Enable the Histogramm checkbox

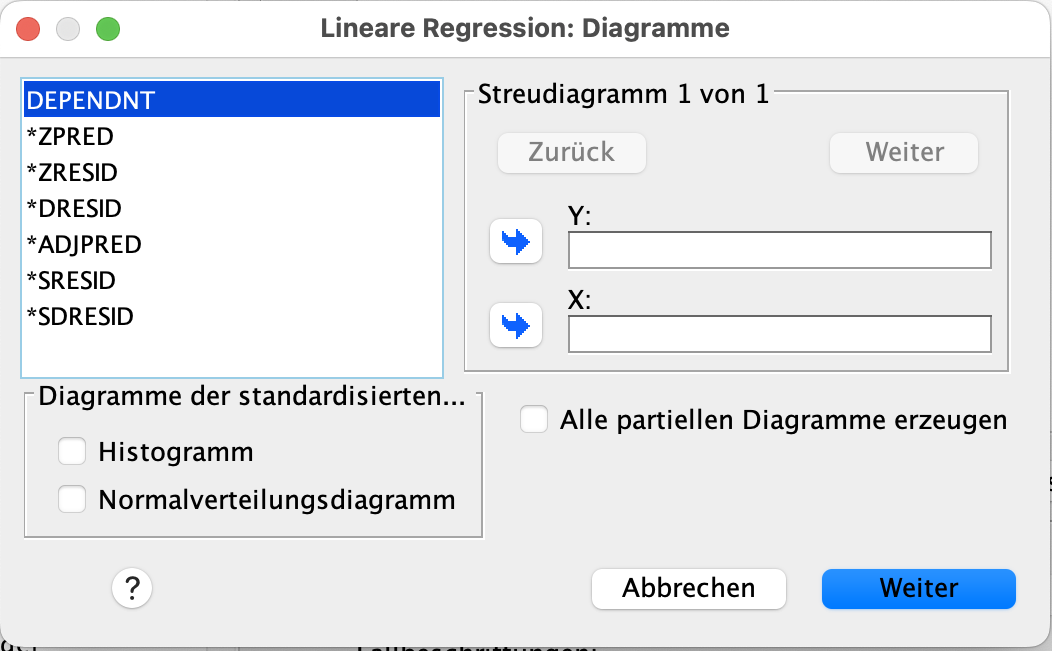click(x=72, y=452)
